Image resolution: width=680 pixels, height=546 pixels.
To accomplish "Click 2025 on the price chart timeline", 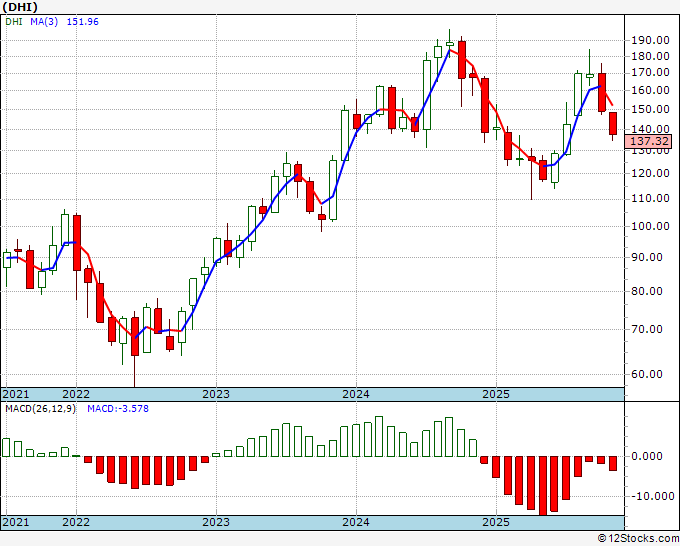I will coord(496,394).
